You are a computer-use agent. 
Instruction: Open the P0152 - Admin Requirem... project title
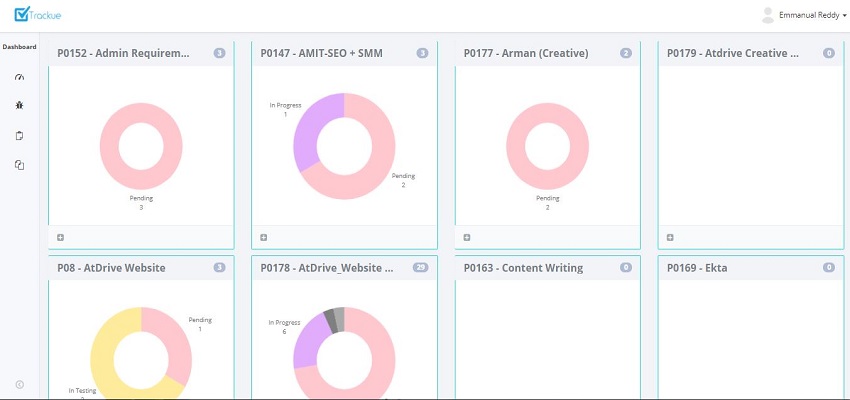click(124, 53)
